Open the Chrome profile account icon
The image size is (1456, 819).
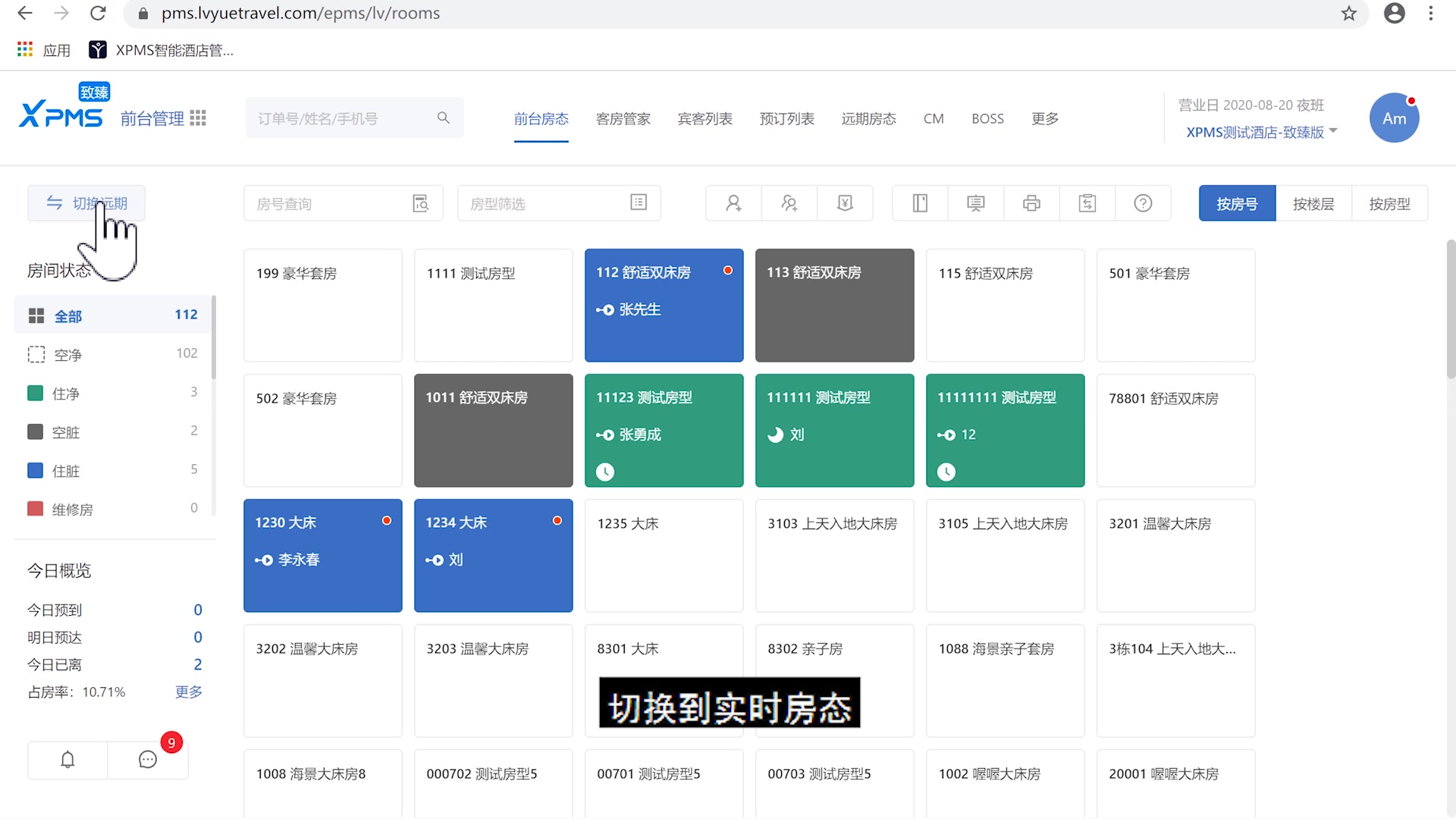(x=1395, y=14)
